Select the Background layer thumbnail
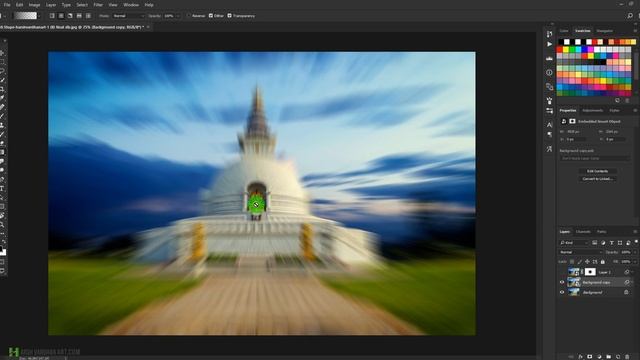Screen dimensions: 640x360 click(x=574, y=292)
